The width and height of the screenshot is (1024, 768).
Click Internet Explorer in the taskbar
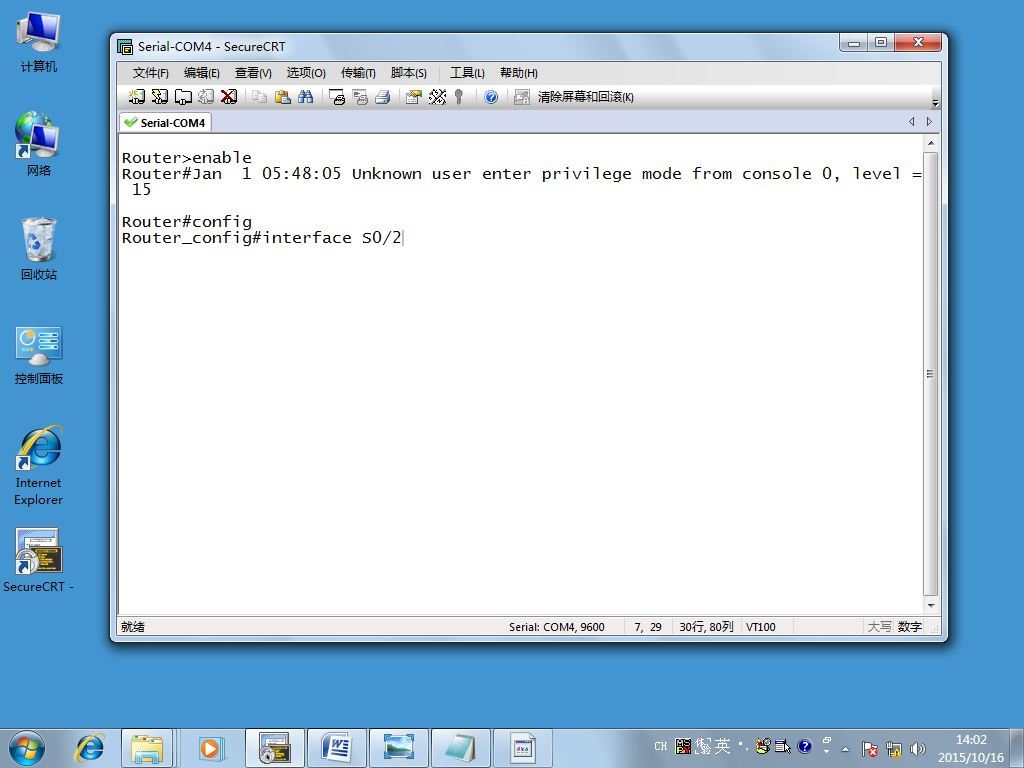(89, 748)
